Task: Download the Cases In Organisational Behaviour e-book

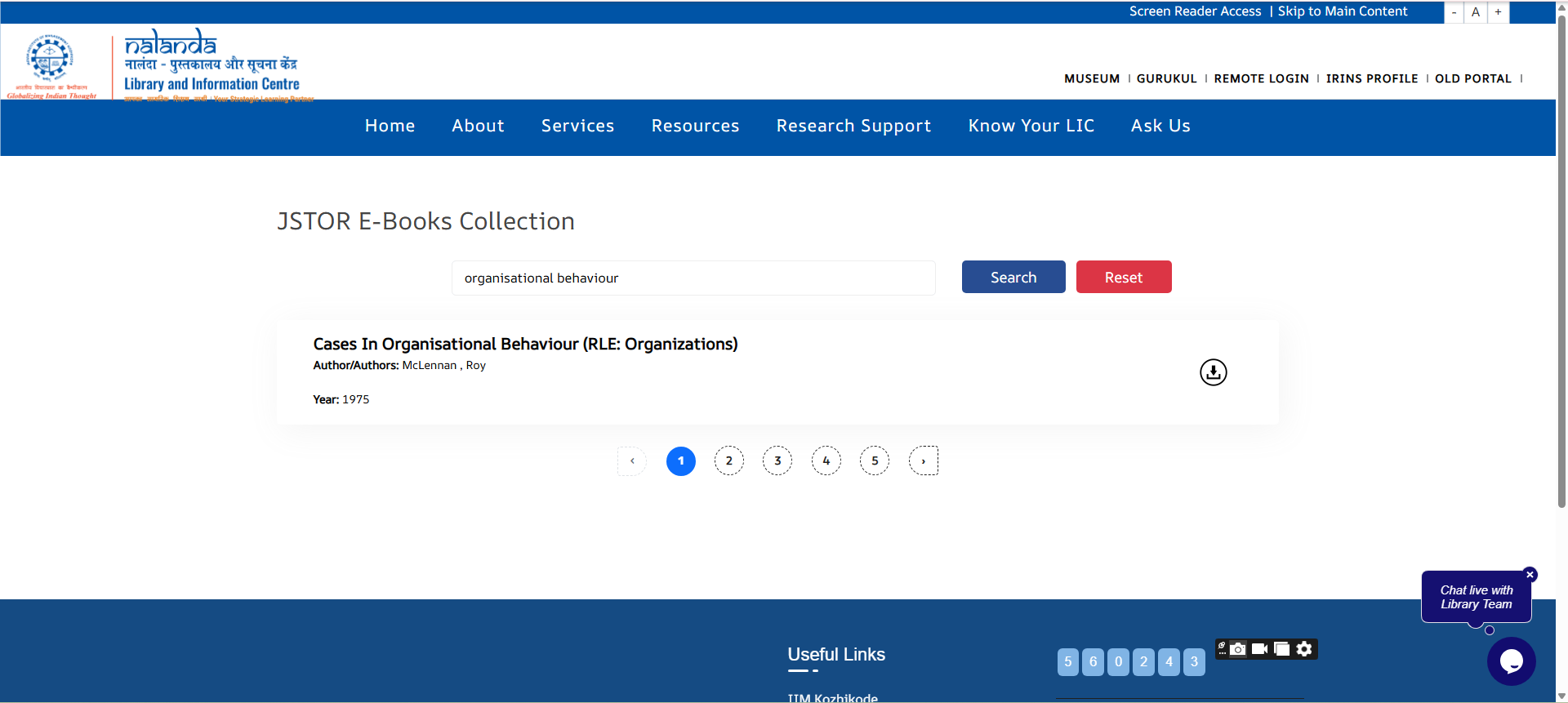Action: pyautogui.click(x=1213, y=372)
